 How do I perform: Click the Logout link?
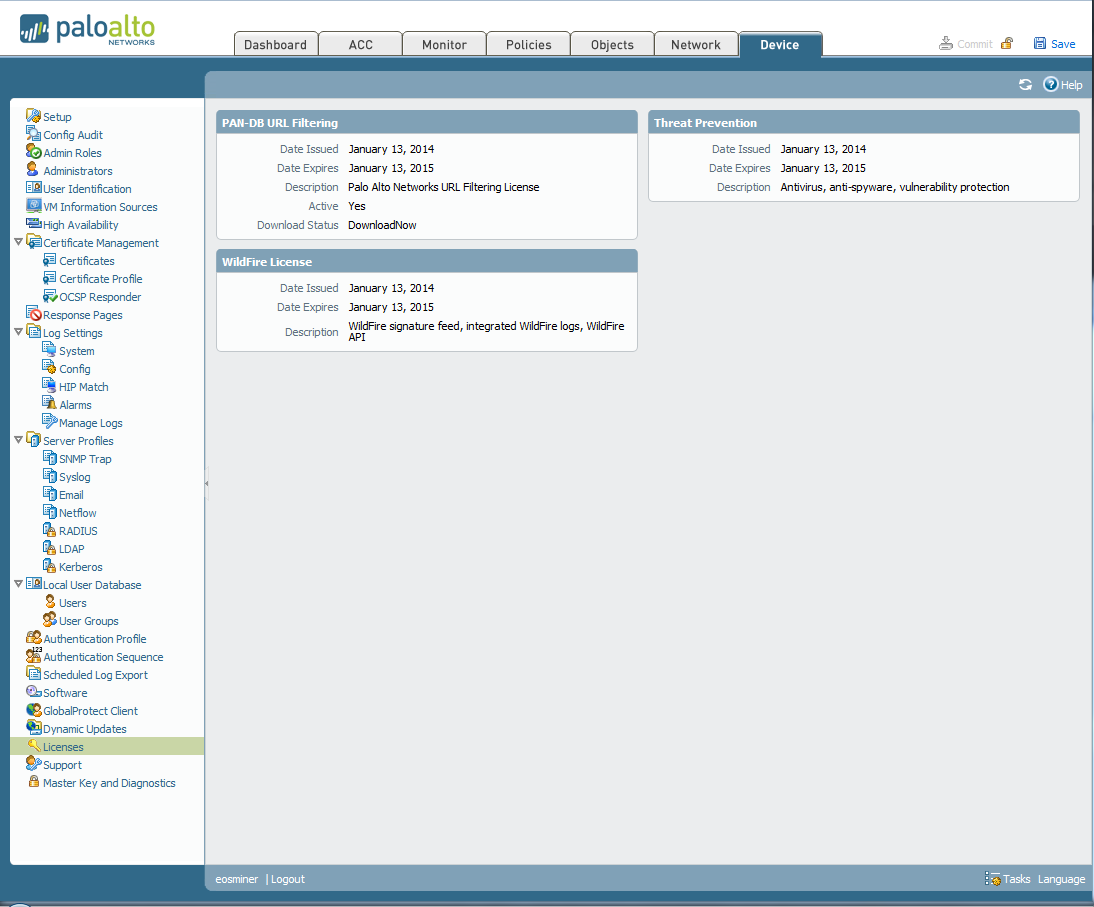(289, 879)
